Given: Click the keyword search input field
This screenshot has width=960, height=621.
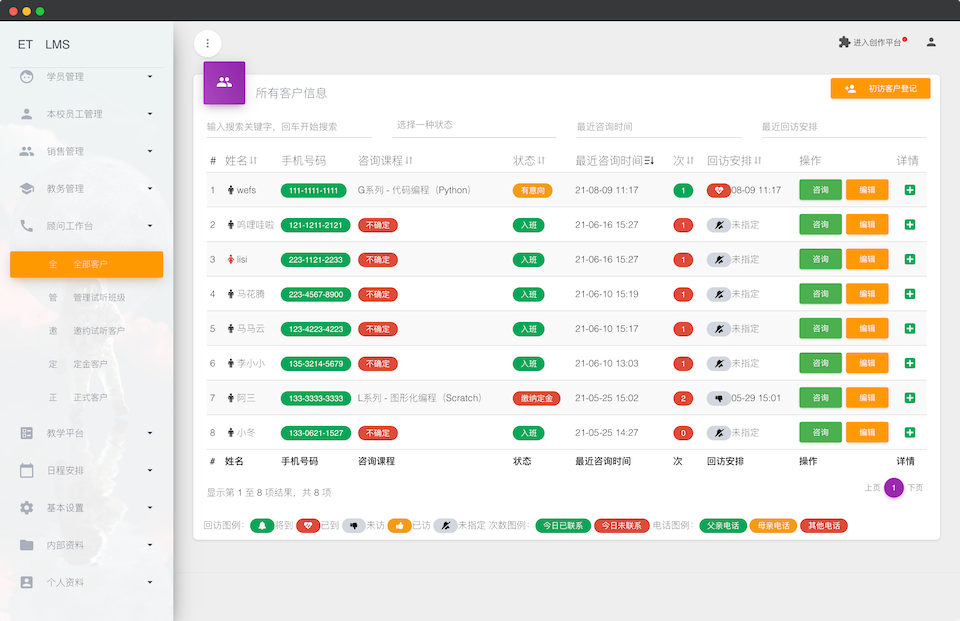Looking at the screenshot, I should click(289, 127).
